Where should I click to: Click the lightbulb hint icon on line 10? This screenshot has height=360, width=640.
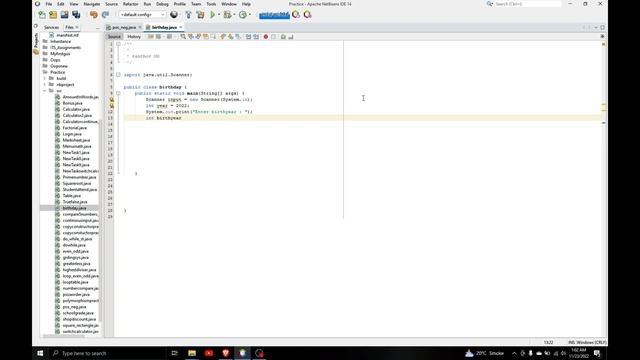[111, 99]
